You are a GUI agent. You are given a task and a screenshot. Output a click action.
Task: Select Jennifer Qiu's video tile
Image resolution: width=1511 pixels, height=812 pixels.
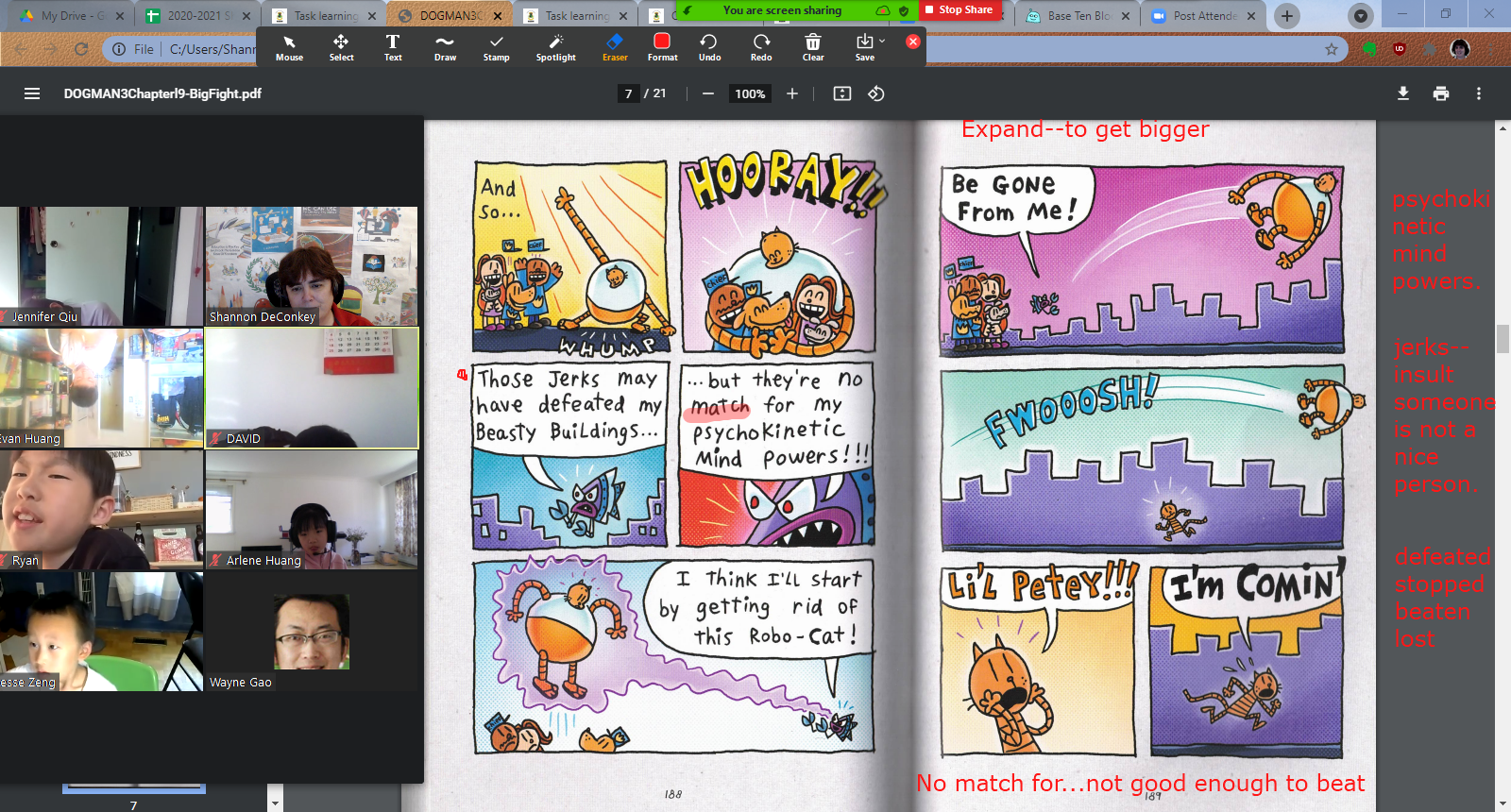click(101, 266)
